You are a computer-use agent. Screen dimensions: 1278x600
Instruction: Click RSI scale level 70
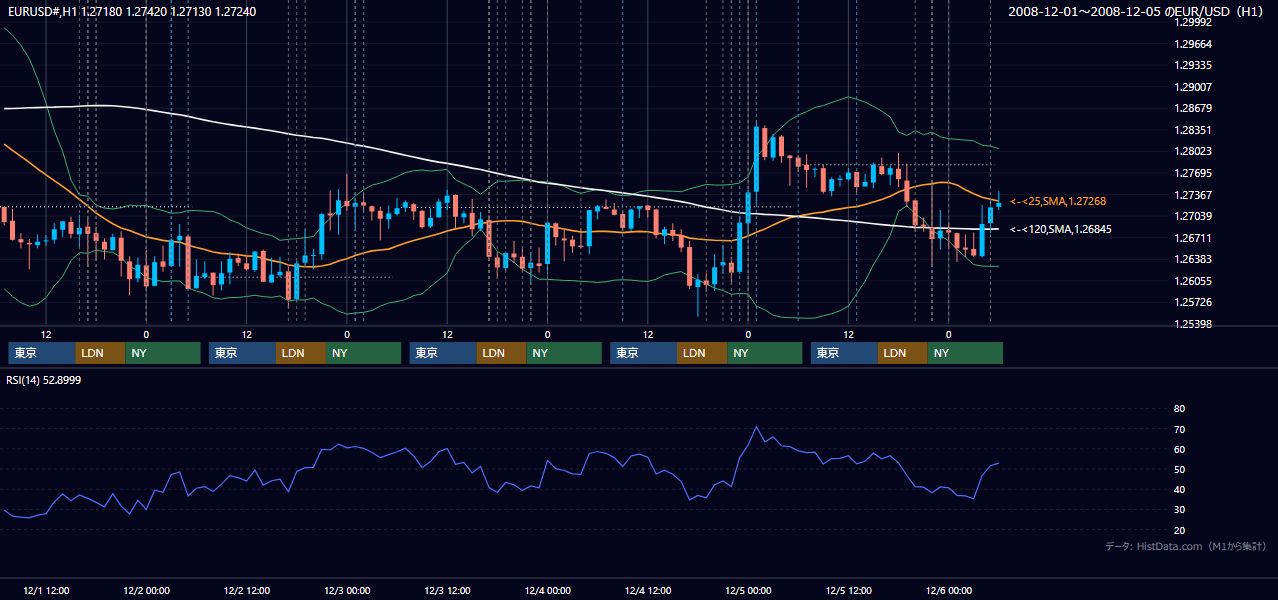1179,429
